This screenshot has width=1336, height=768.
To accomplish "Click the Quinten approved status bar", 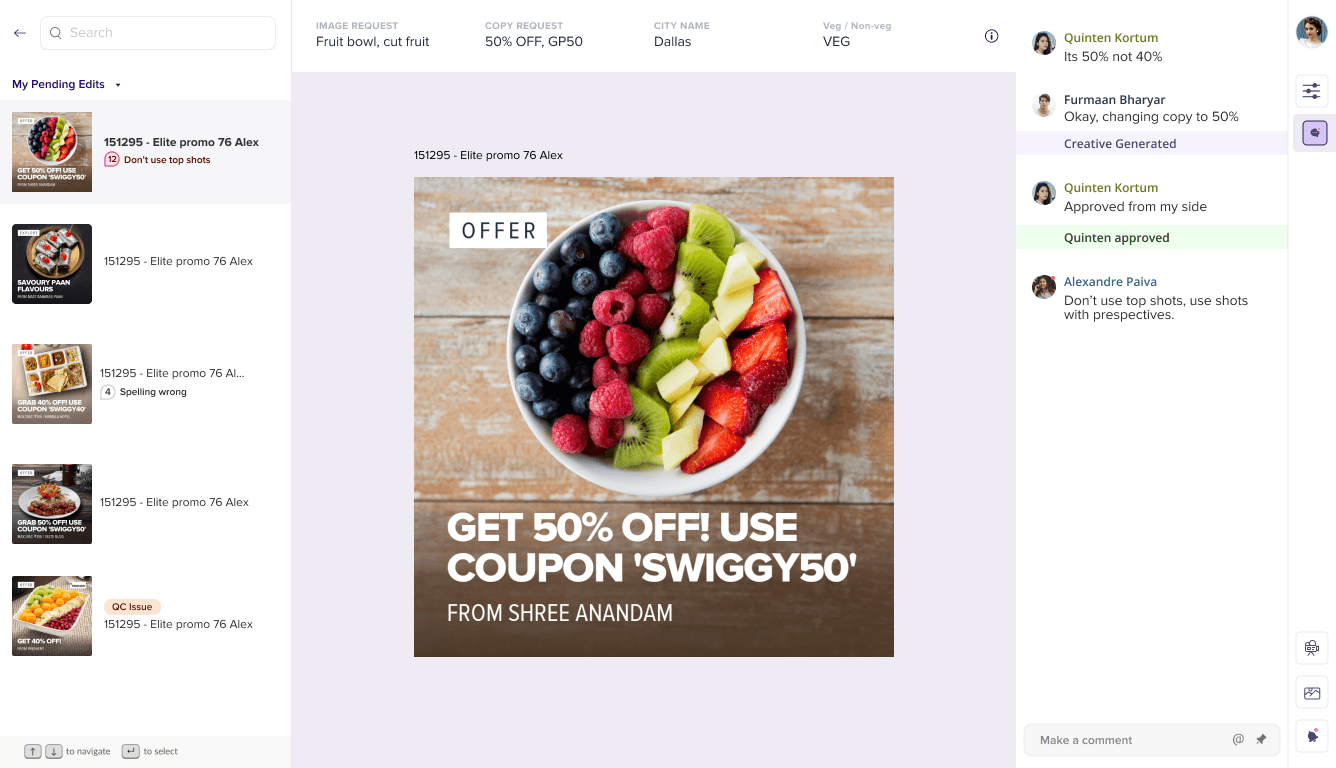I will coord(1152,238).
